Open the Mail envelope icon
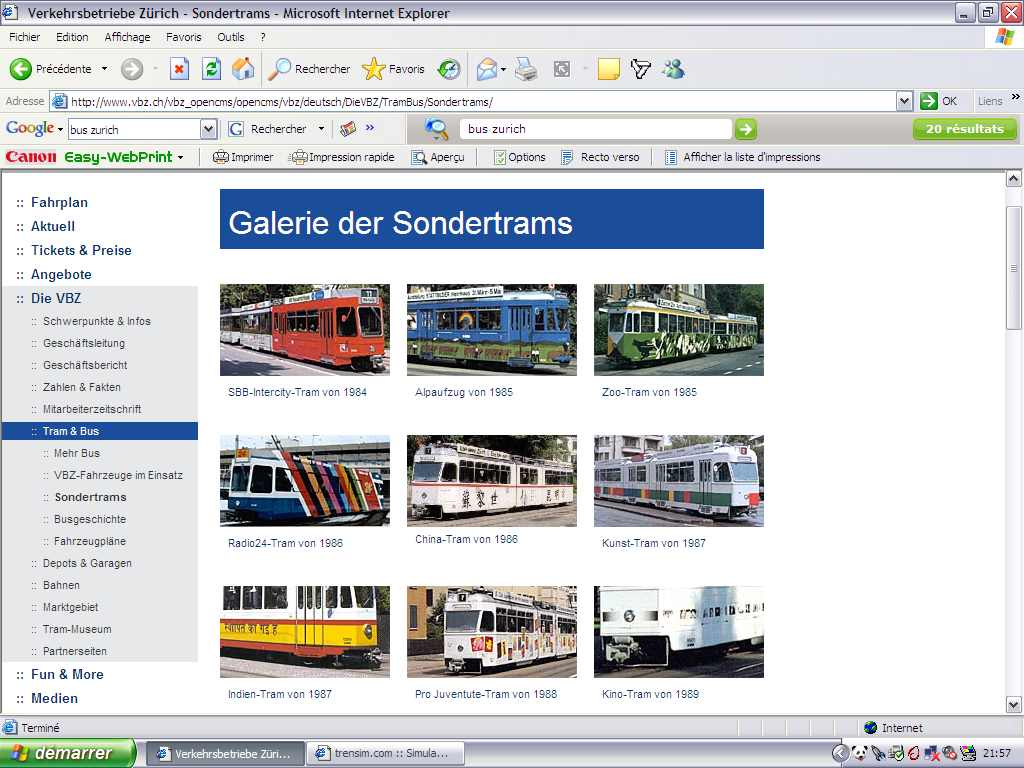The image size is (1024, 768). 486,69
